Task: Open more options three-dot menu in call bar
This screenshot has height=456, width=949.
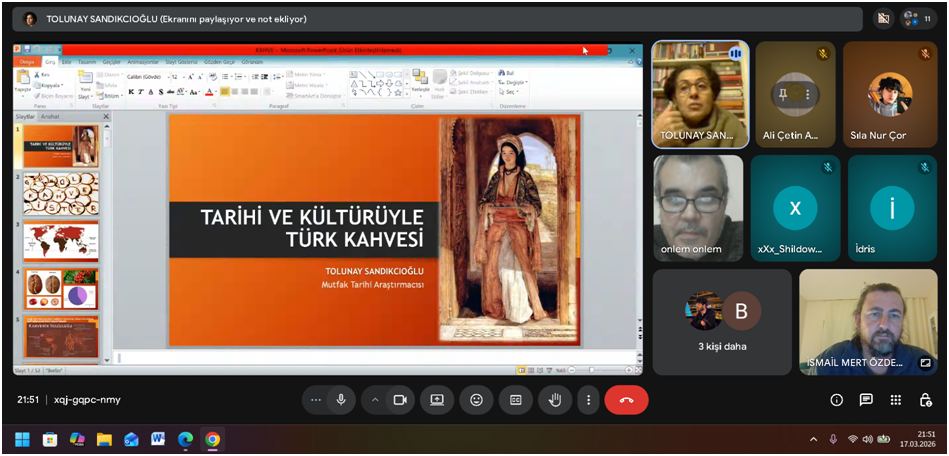Action: (x=589, y=400)
